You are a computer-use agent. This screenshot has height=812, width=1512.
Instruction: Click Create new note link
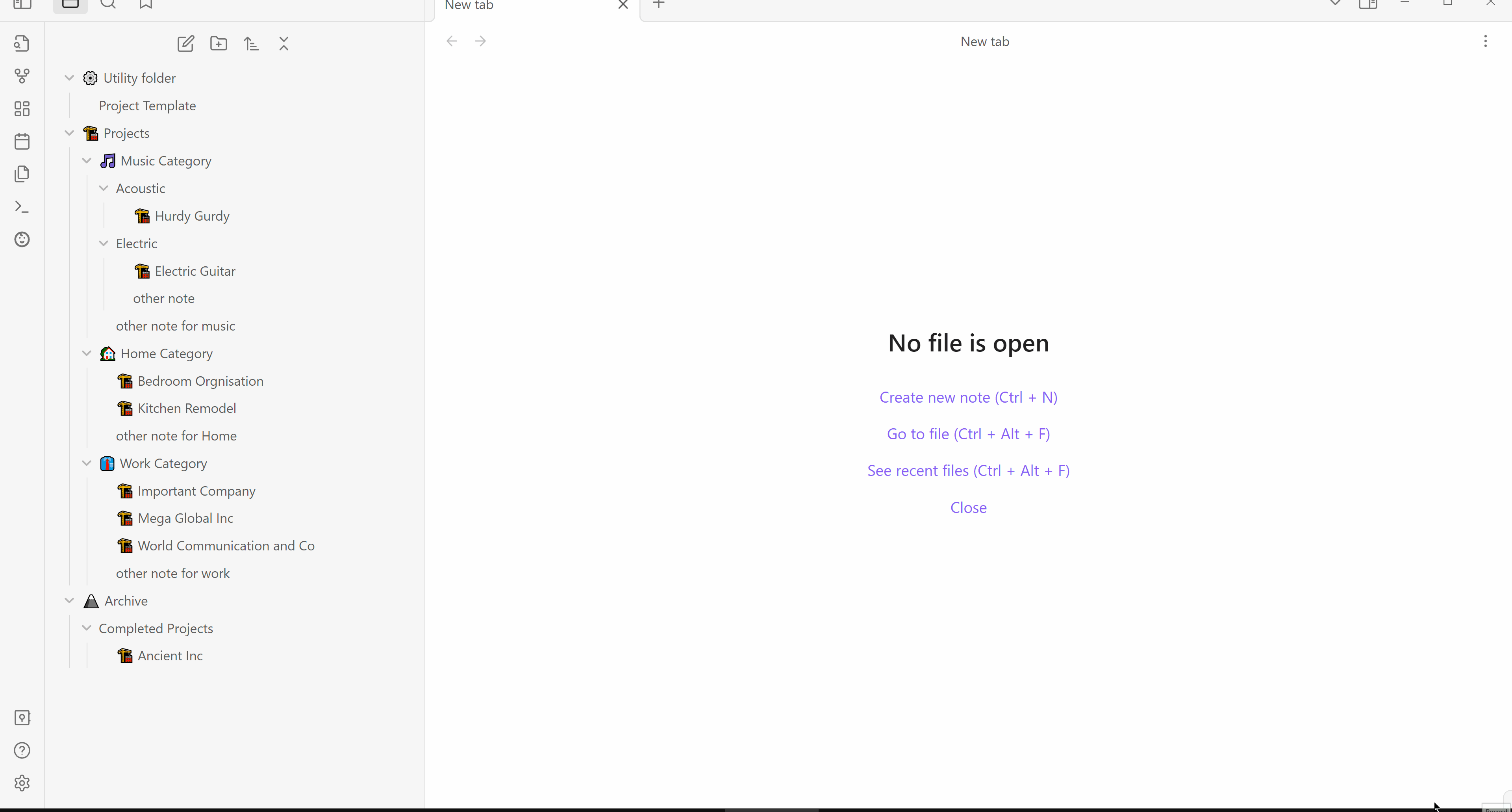point(969,398)
